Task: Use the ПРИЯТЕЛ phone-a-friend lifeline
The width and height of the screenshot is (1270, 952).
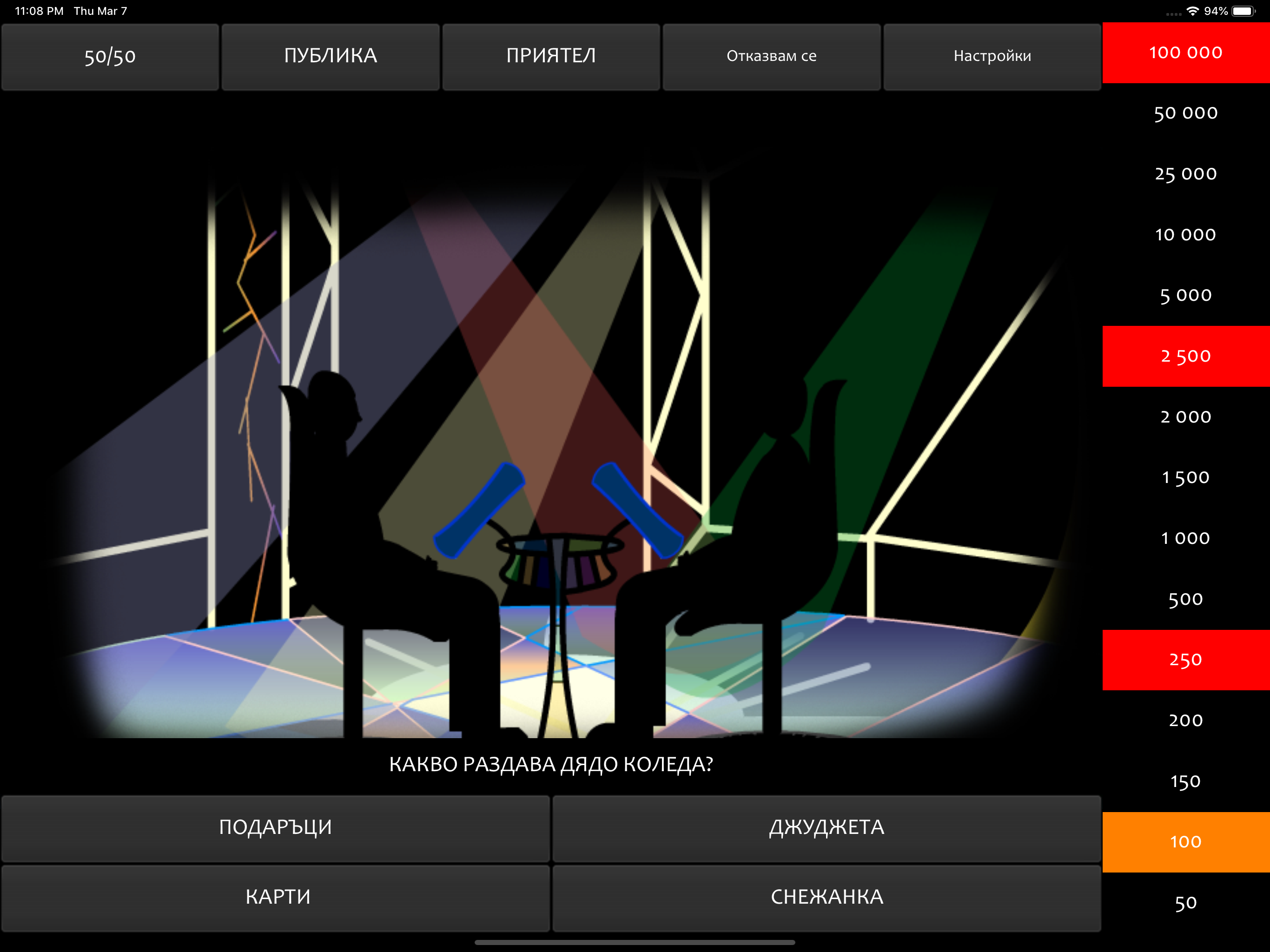Action: coord(551,56)
